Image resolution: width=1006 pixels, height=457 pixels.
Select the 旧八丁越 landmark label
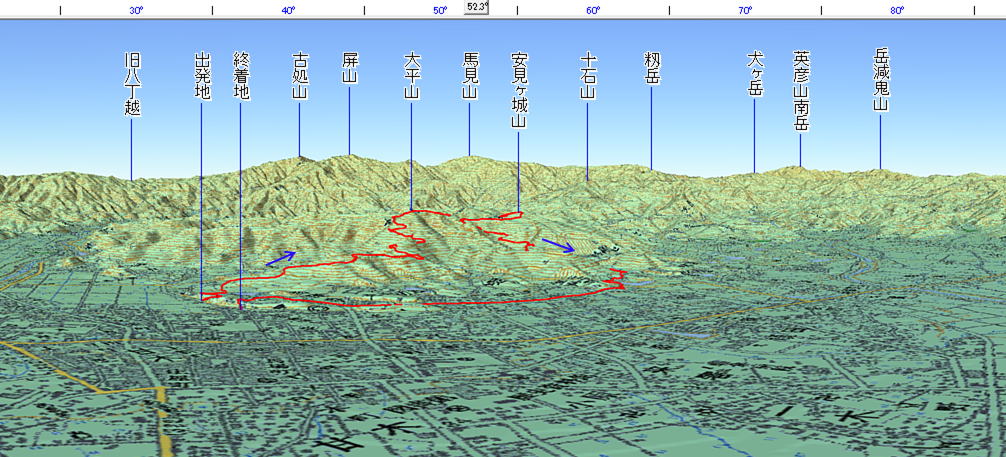[132, 85]
